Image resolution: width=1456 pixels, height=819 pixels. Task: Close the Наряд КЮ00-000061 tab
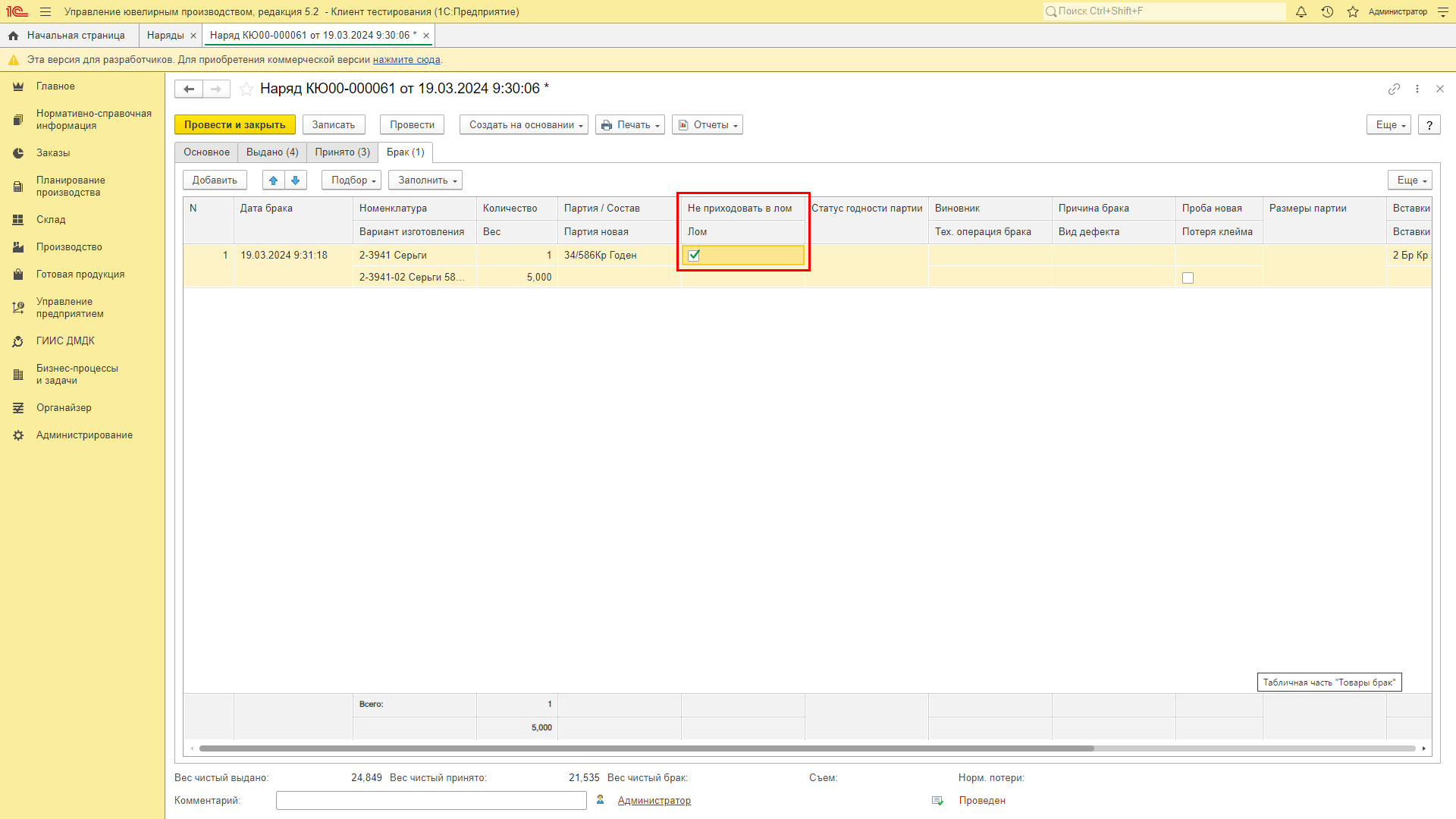pyautogui.click(x=426, y=36)
